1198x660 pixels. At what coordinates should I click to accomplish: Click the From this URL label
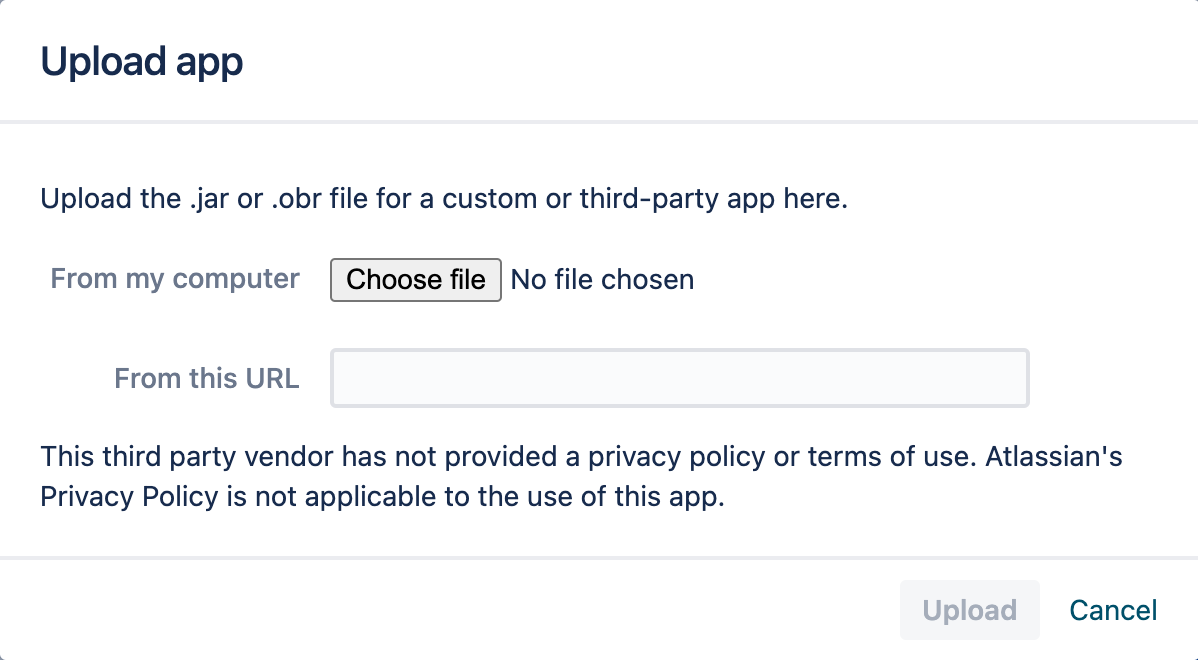(206, 378)
